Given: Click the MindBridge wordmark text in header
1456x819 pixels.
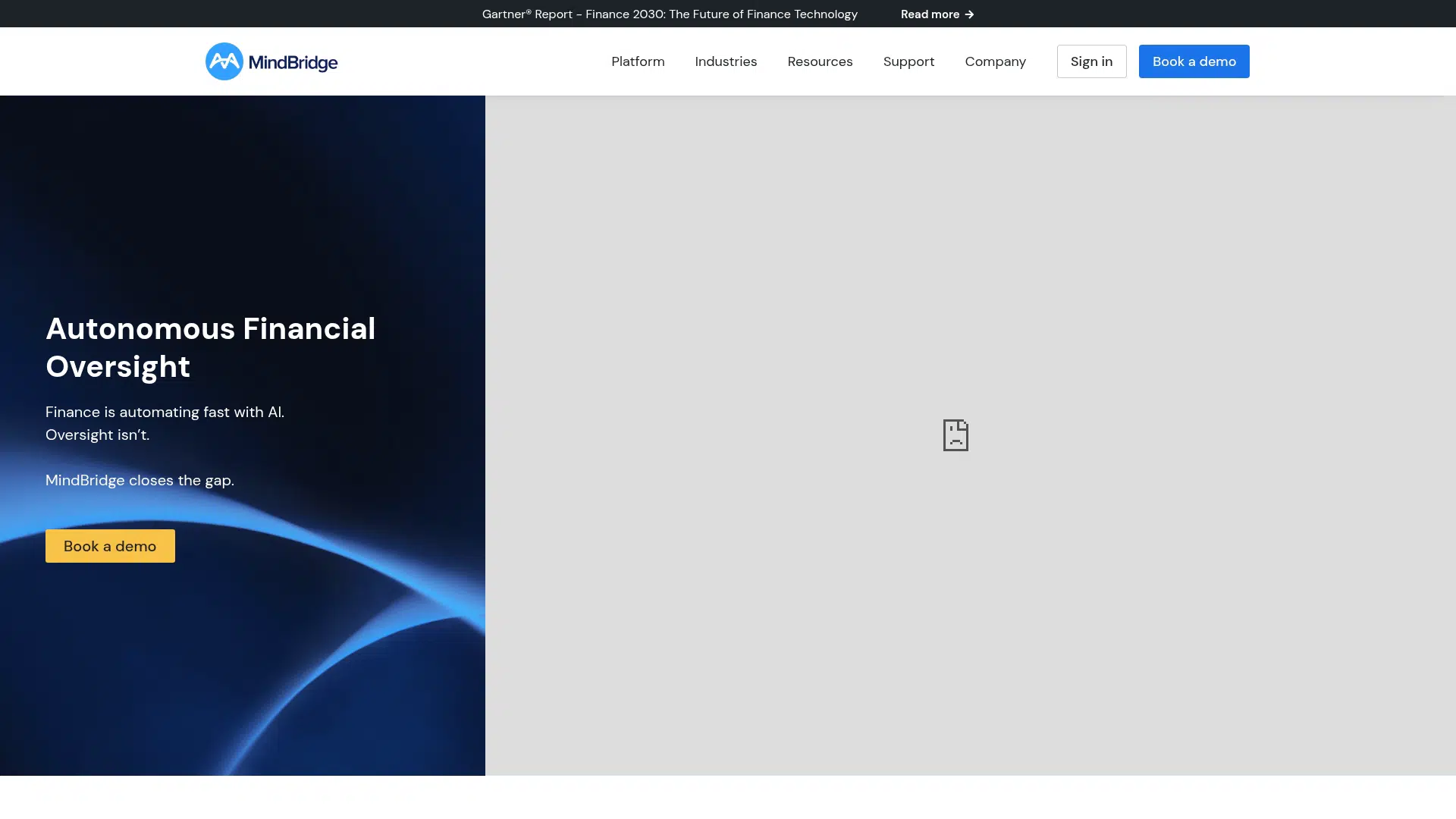Looking at the screenshot, I should pos(293,63).
